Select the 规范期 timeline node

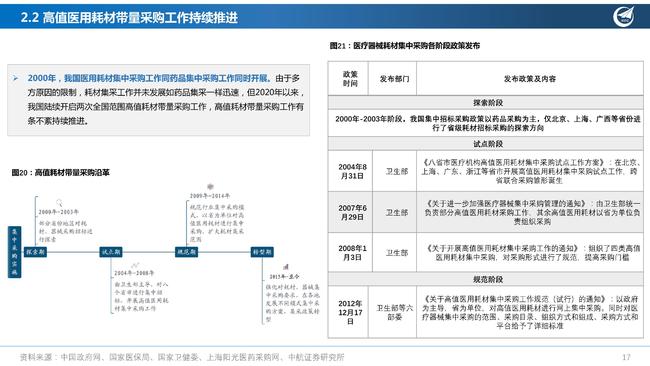[x=187, y=252]
